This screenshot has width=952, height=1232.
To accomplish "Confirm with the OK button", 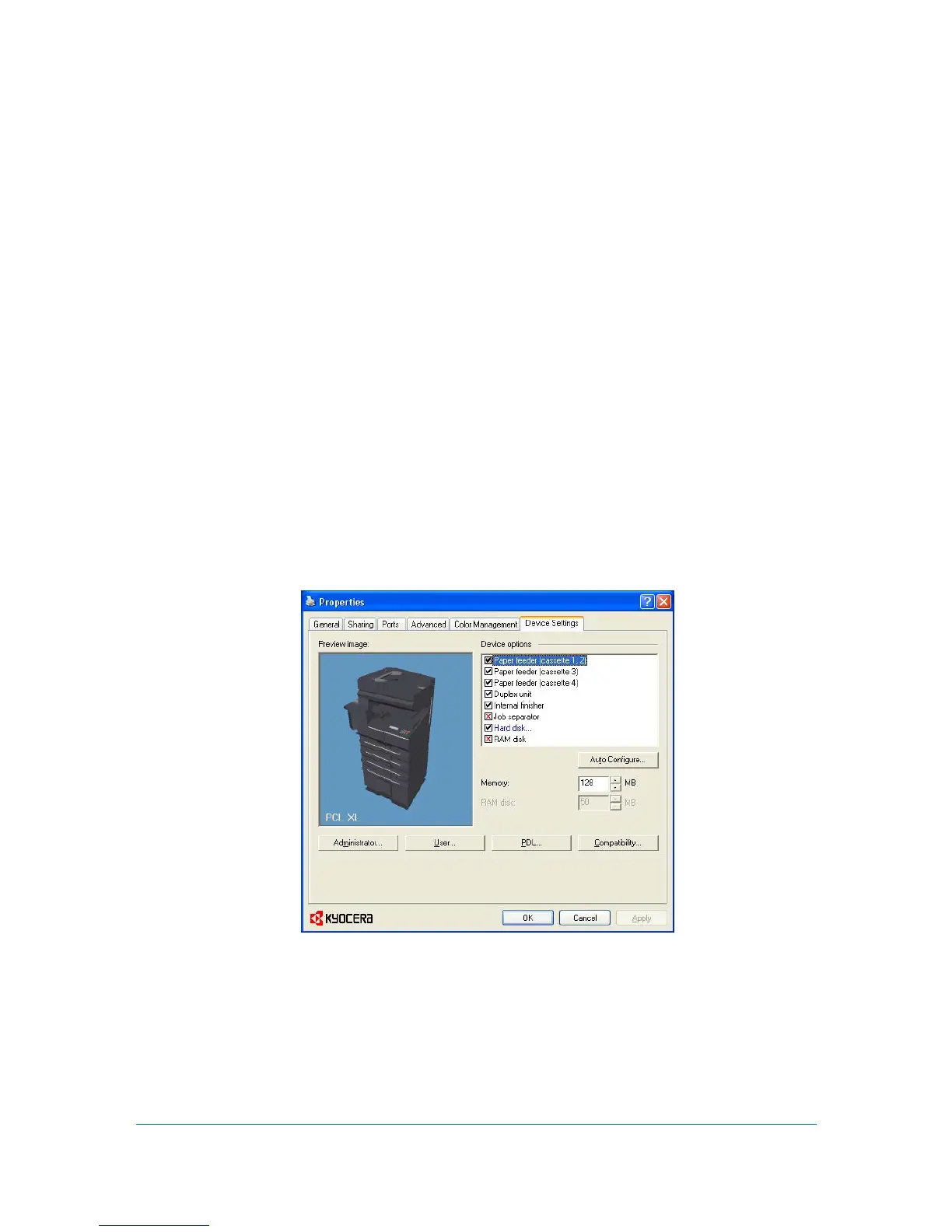I will [527, 918].
